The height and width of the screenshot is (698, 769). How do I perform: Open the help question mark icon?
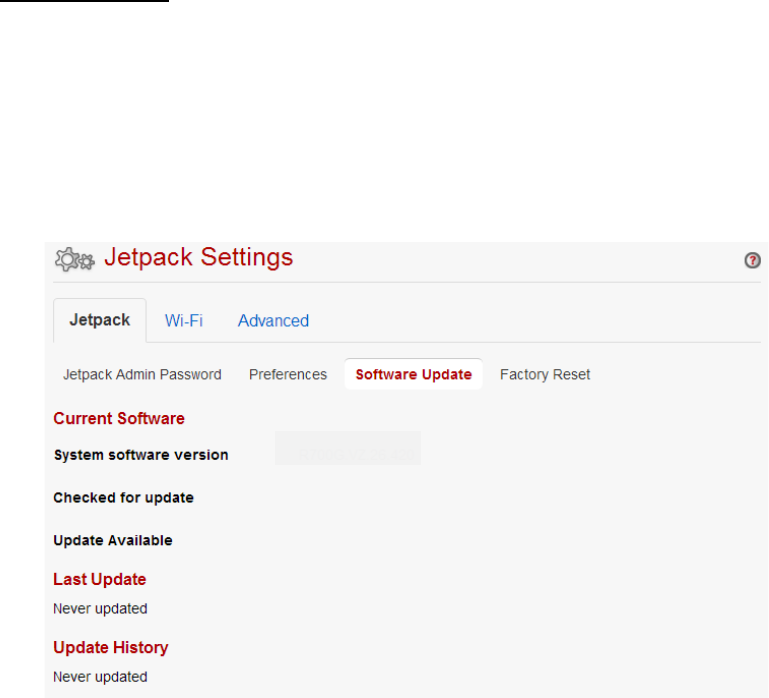click(x=752, y=260)
